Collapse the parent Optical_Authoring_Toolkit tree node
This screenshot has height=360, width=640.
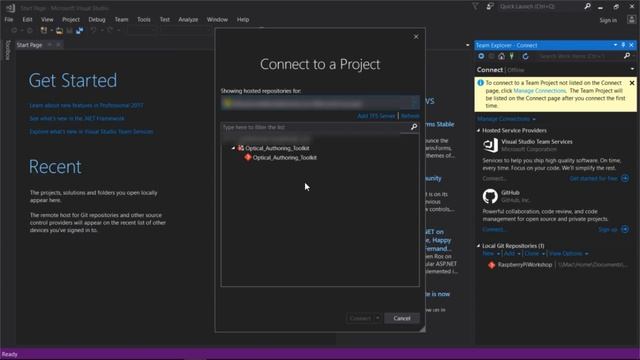pos(233,148)
